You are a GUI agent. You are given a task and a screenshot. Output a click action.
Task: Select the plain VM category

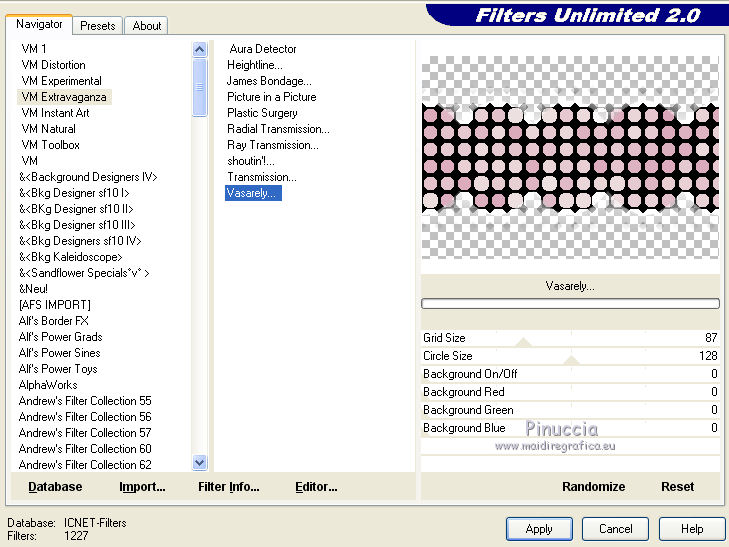(29, 161)
